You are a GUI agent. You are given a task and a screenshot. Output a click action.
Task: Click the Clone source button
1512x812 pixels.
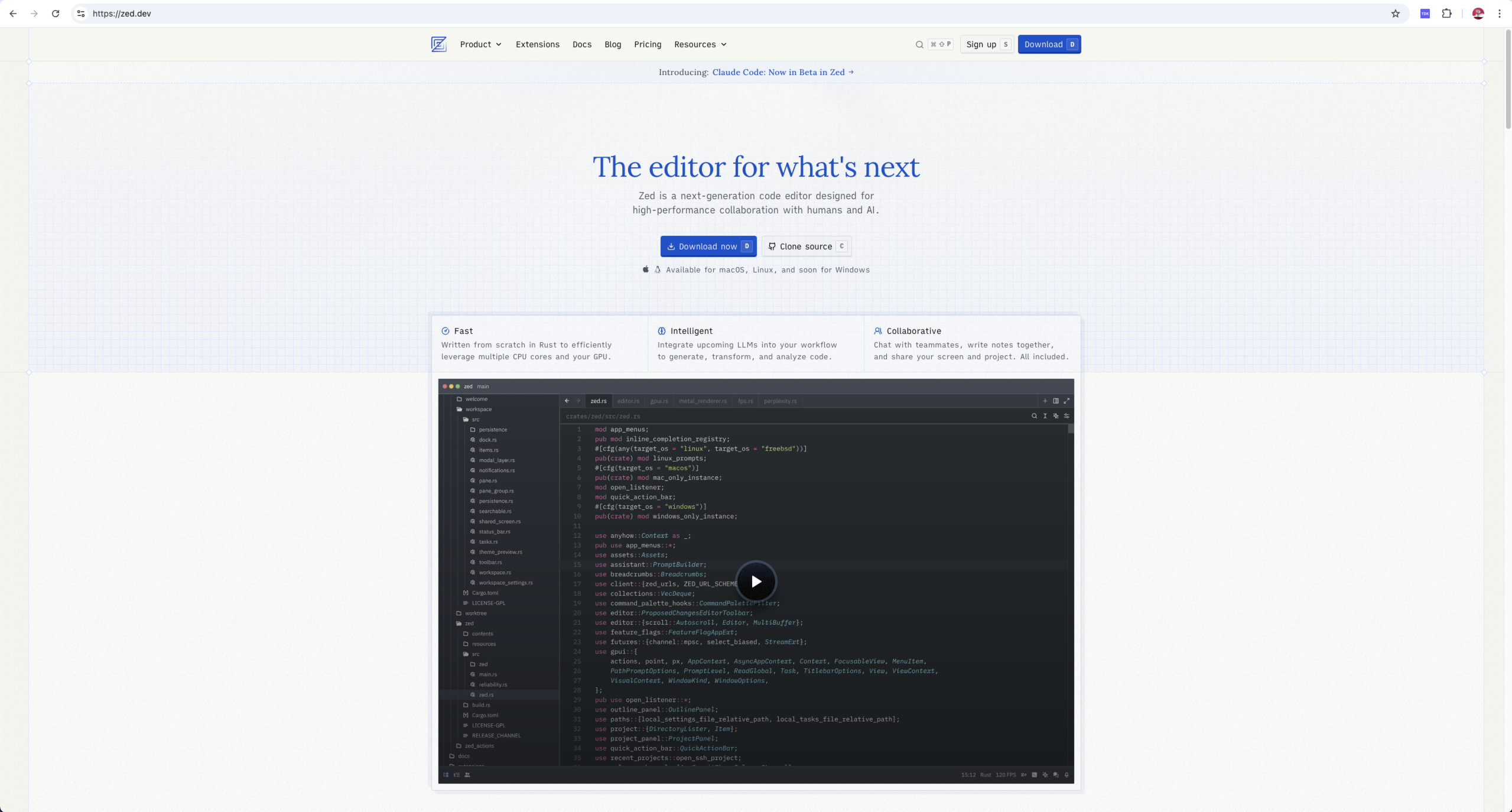807,246
